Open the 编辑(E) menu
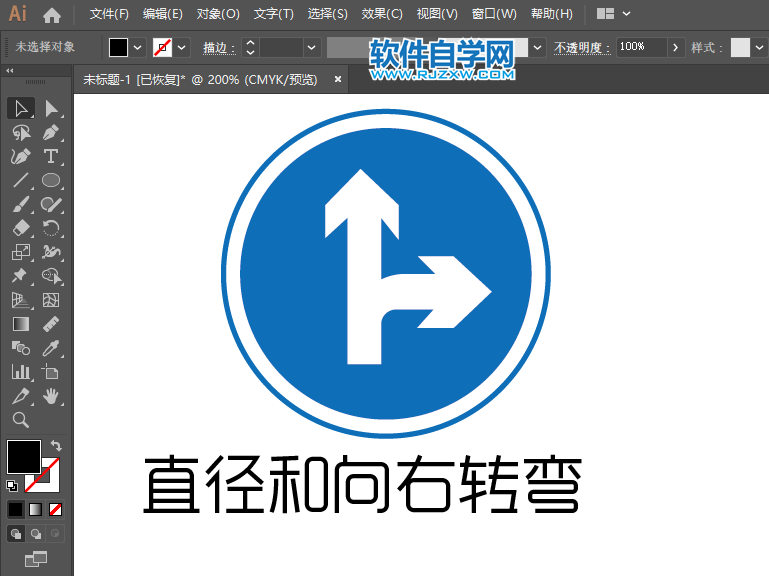This screenshot has height=576, width=769. coord(162,14)
